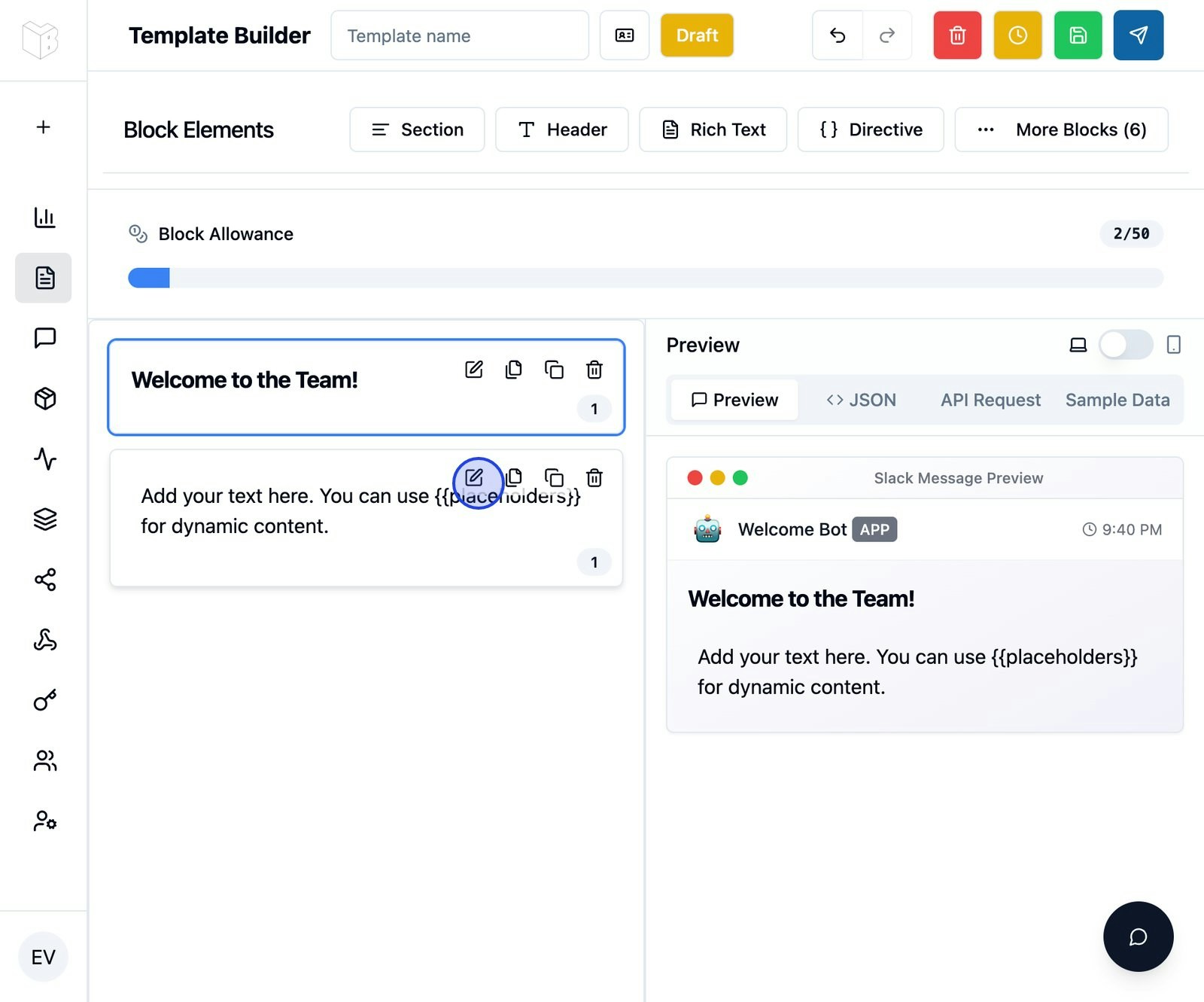Open the webhook sidebar icon

click(45, 640)
